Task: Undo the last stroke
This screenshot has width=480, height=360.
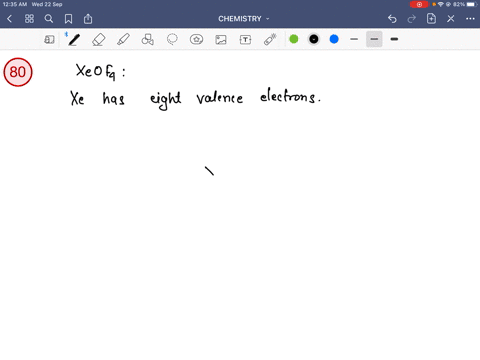Action: pos(392,19)
